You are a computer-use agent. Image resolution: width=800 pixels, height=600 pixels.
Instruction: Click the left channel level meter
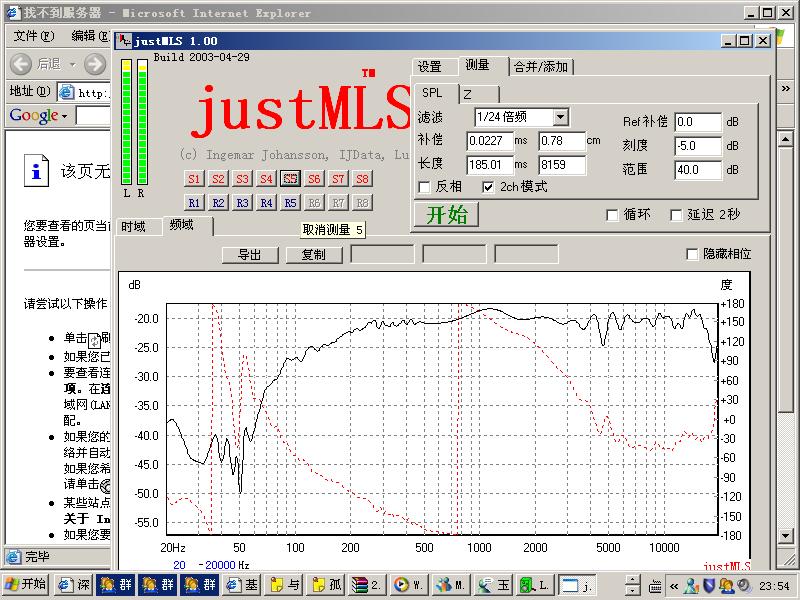coord(126,122)
